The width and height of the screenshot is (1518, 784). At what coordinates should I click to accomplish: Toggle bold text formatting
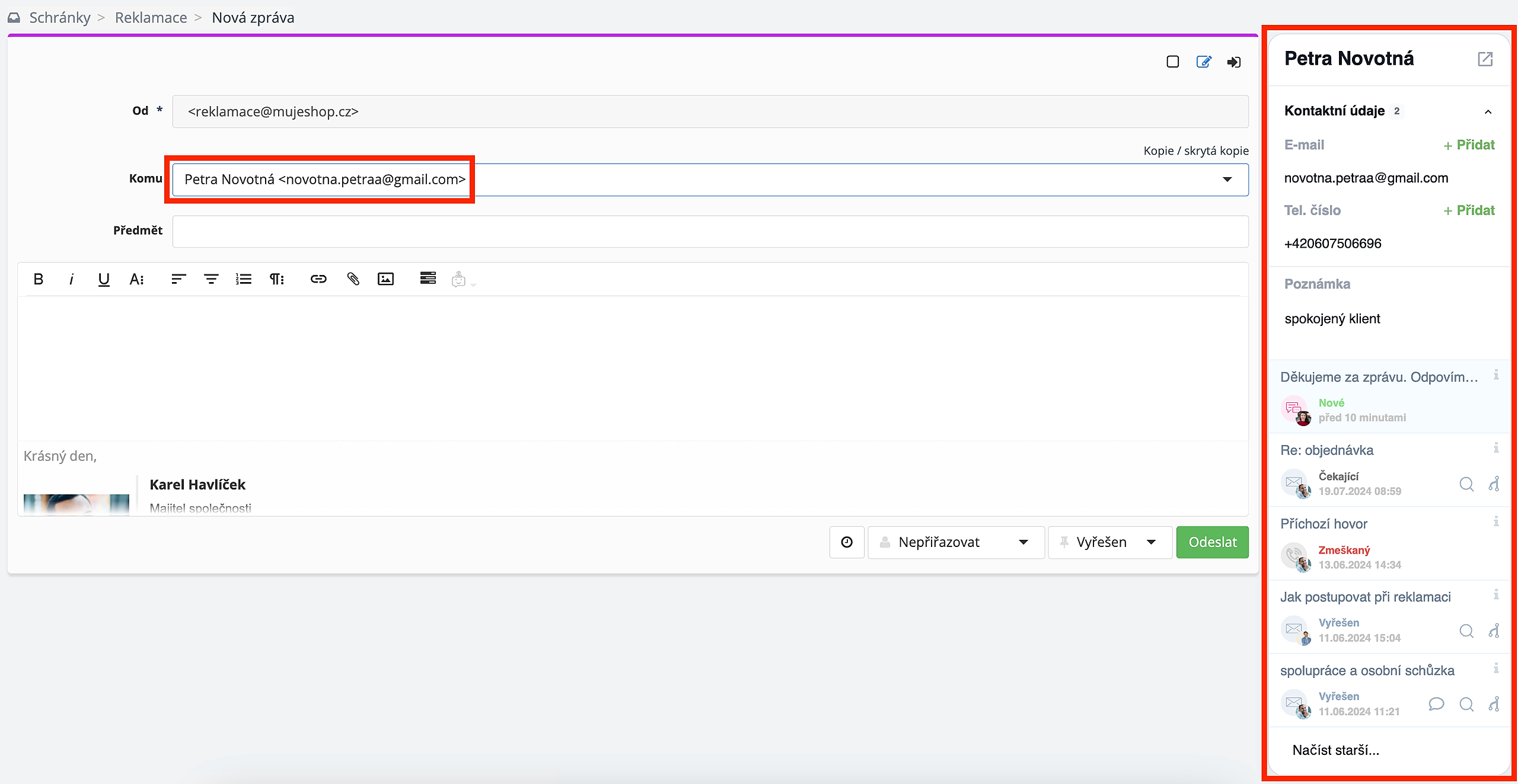(39, 279)
